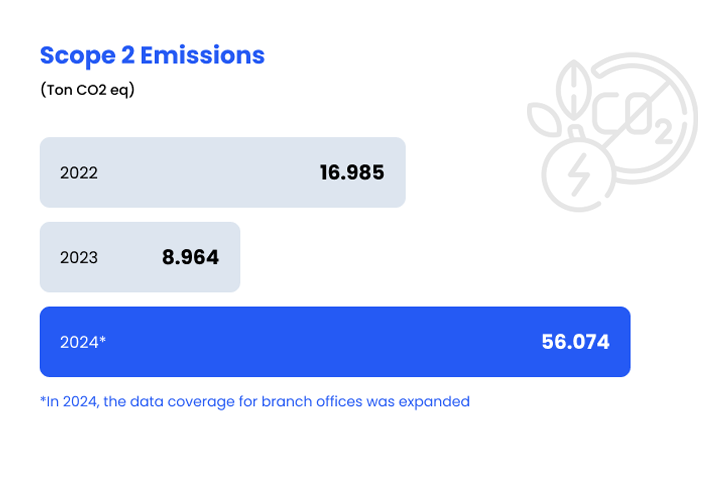Image resolution: width=728 pixels, height=489 pixels.
Task: Click the branch offices footnote text
Action: [x=255, y=401]
